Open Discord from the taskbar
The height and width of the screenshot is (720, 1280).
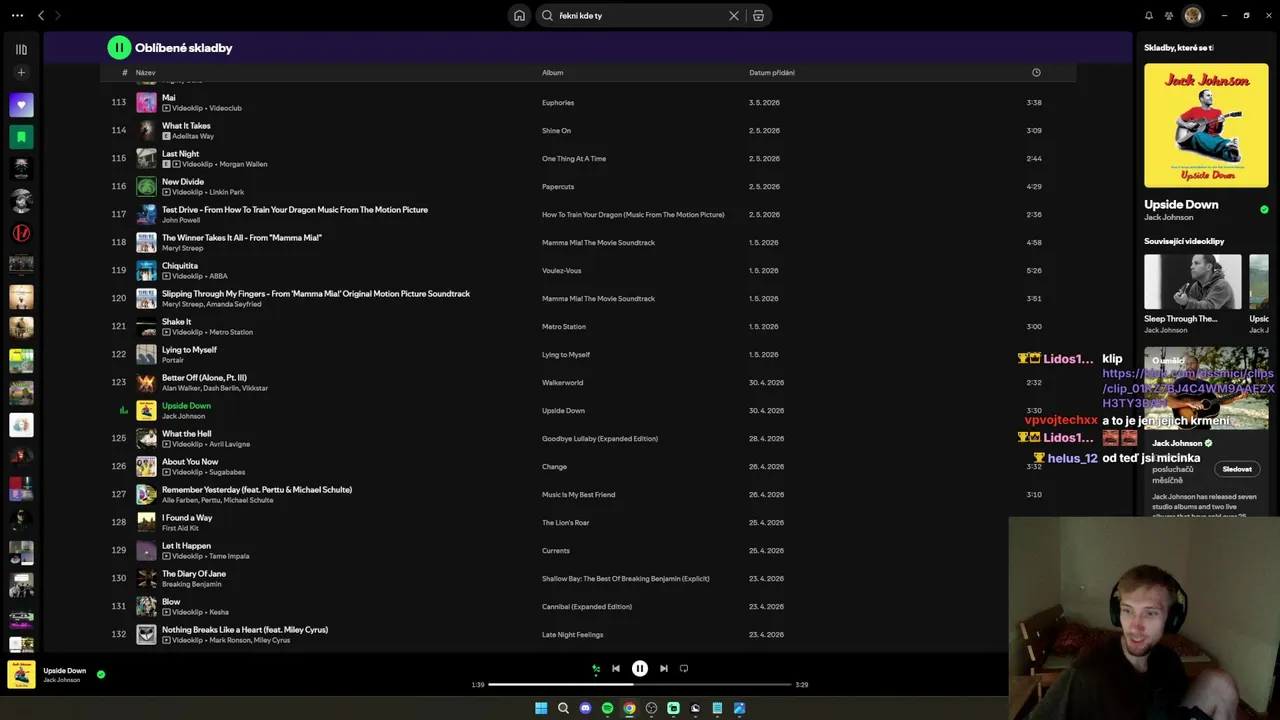tap(585, 708)
